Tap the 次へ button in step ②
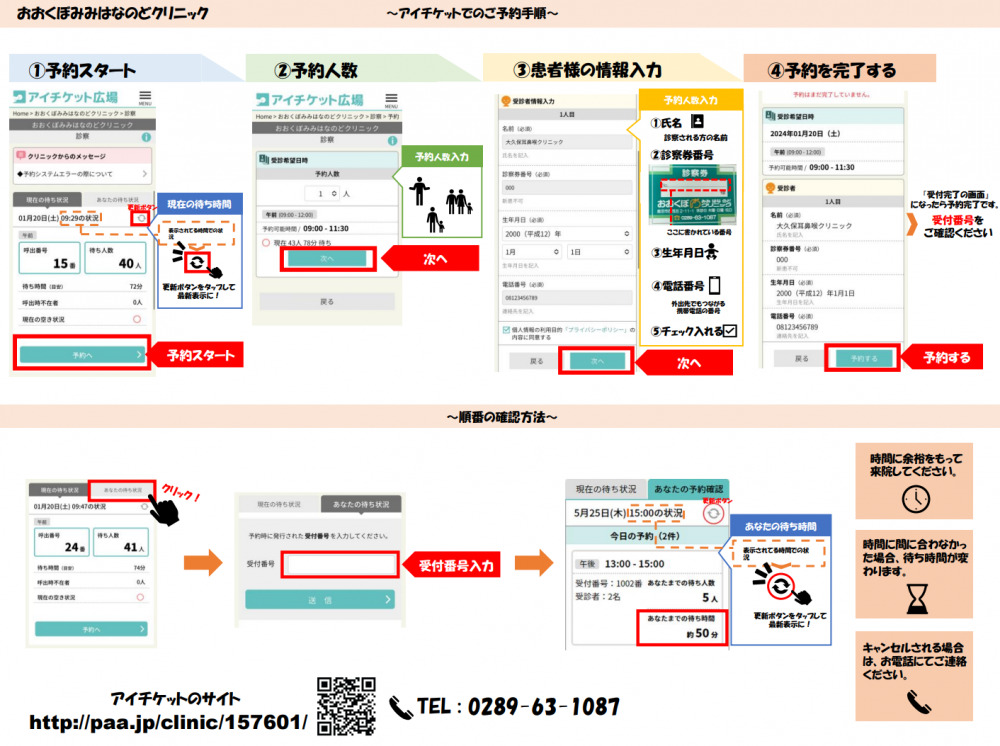The image size is (1000, 746). coord(327,258)
